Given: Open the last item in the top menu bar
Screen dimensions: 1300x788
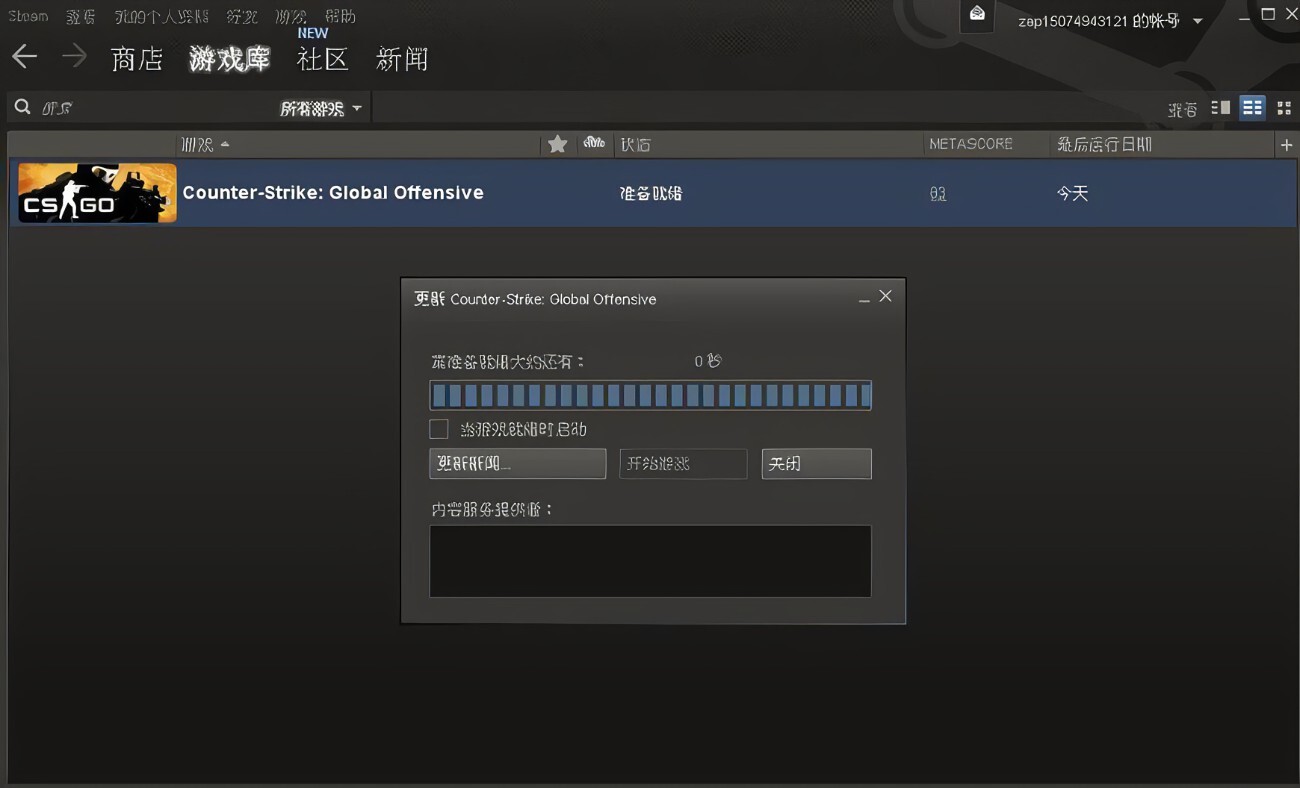Looking at the screenshot, I should point(340,17).
